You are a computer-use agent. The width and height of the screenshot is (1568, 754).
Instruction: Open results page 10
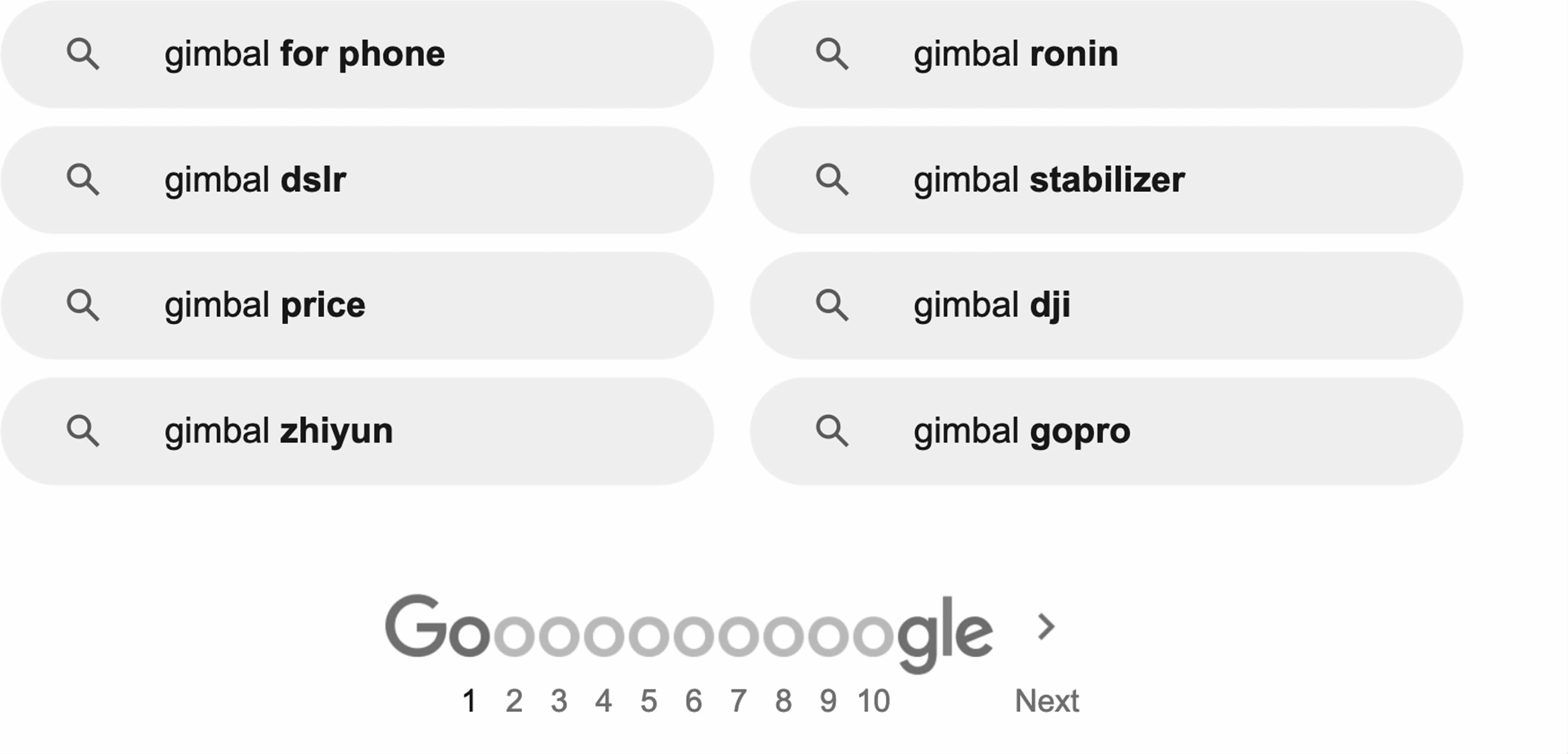[873, 701]
